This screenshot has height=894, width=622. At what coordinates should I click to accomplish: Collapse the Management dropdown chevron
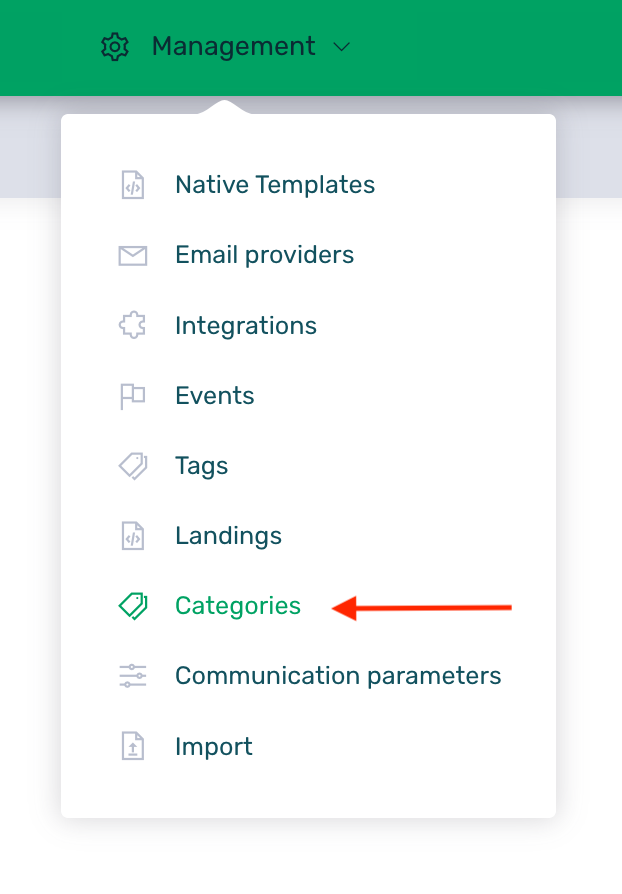click(x=341, y=47)
